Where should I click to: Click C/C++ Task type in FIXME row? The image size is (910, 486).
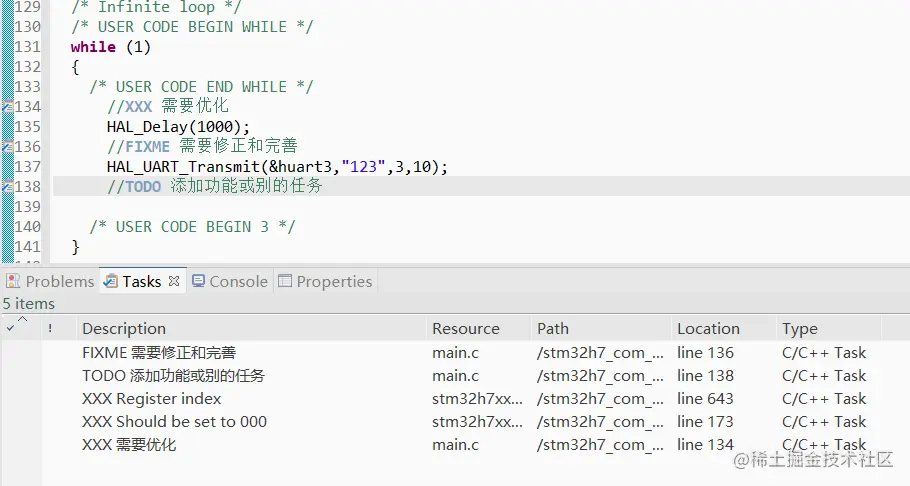click(824, 352)
